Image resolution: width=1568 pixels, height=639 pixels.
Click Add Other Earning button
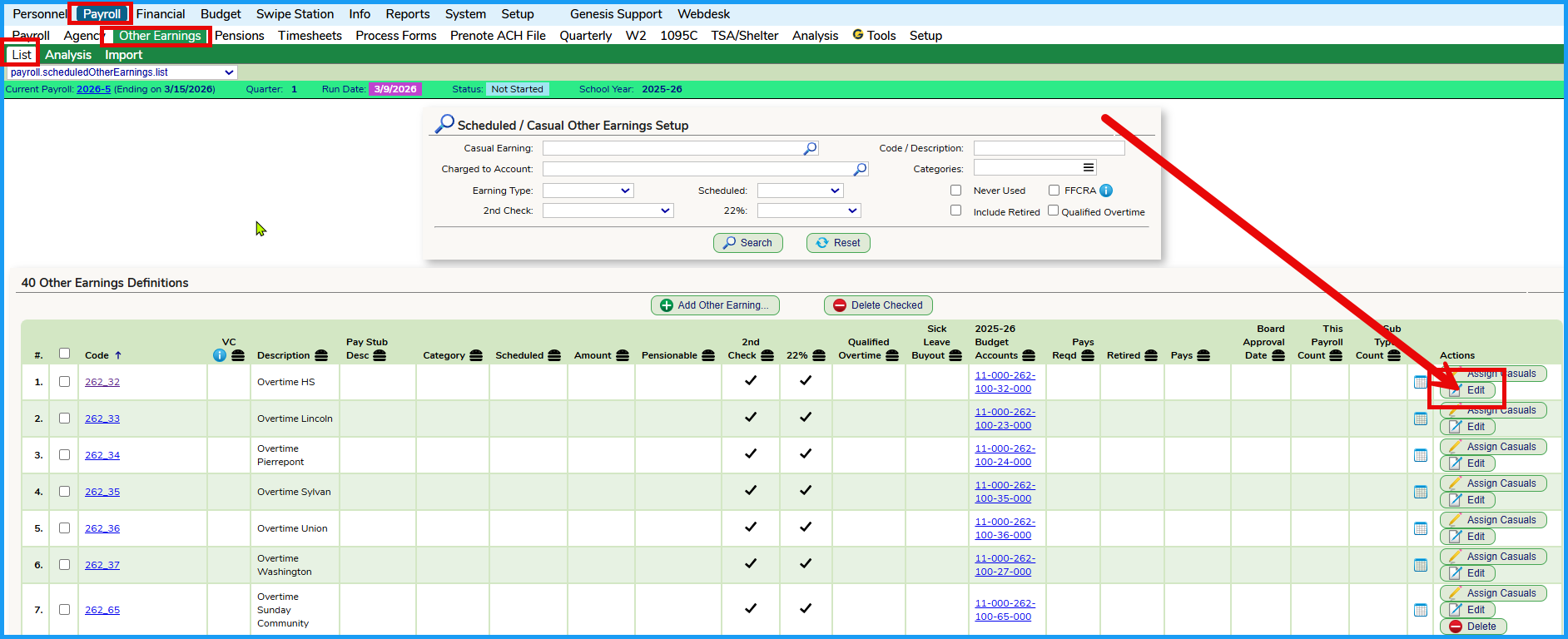coord(715,305)
